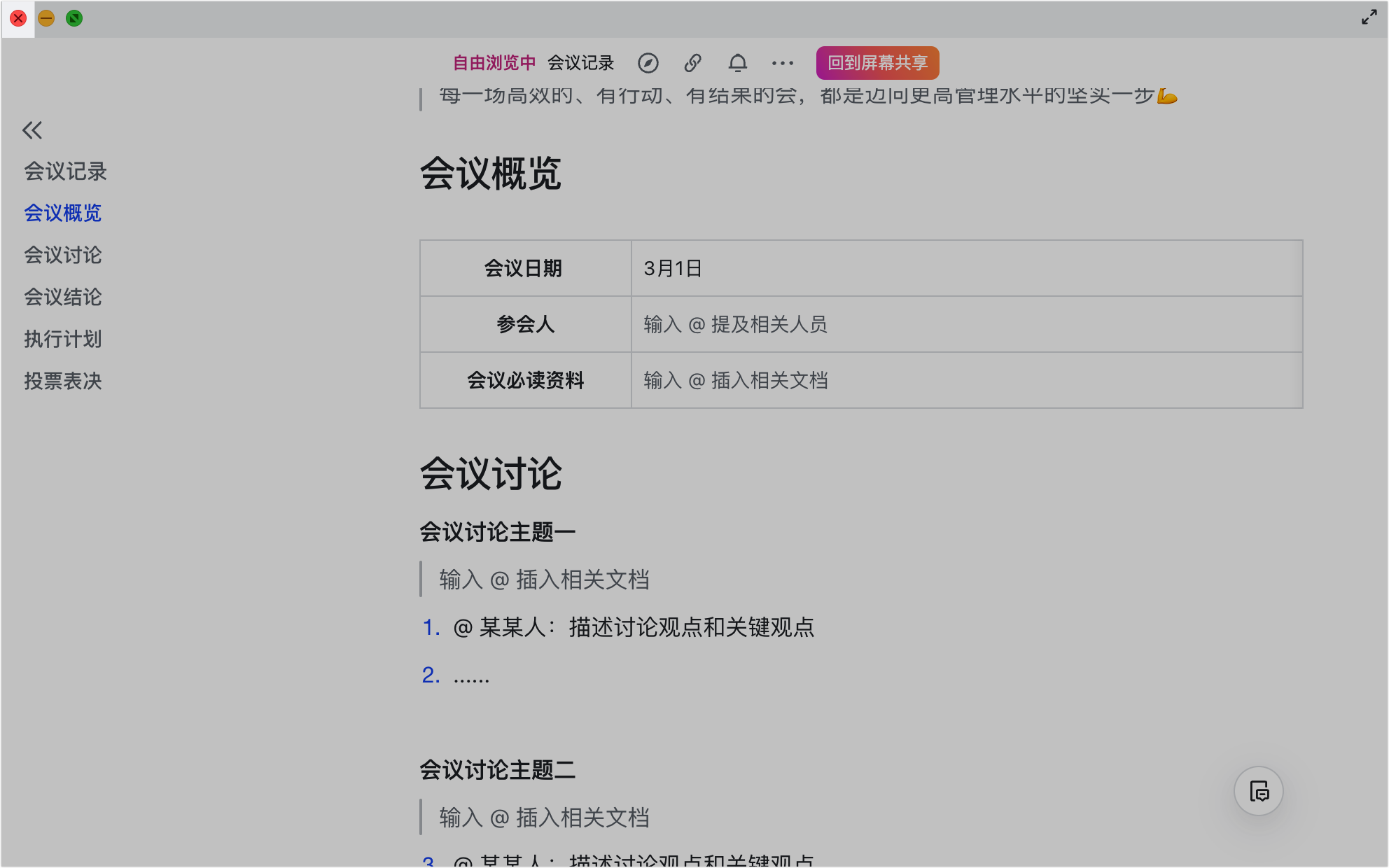Screen dimensions: 1389x868
Task: Click the green fullscreen window button
Action: (x=74, y=18)
